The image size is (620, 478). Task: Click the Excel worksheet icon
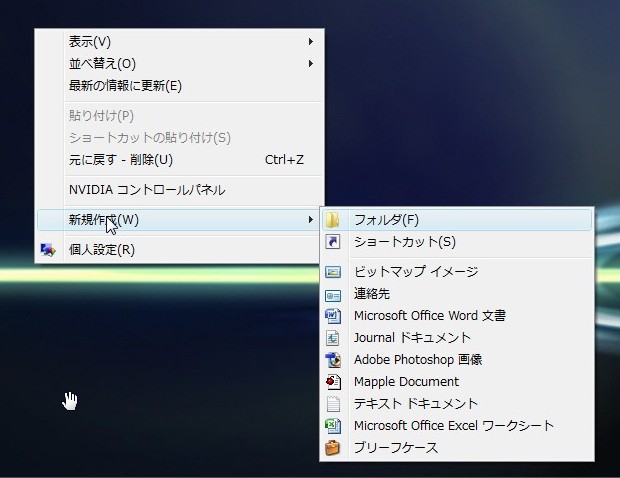[x=333, y=426]
